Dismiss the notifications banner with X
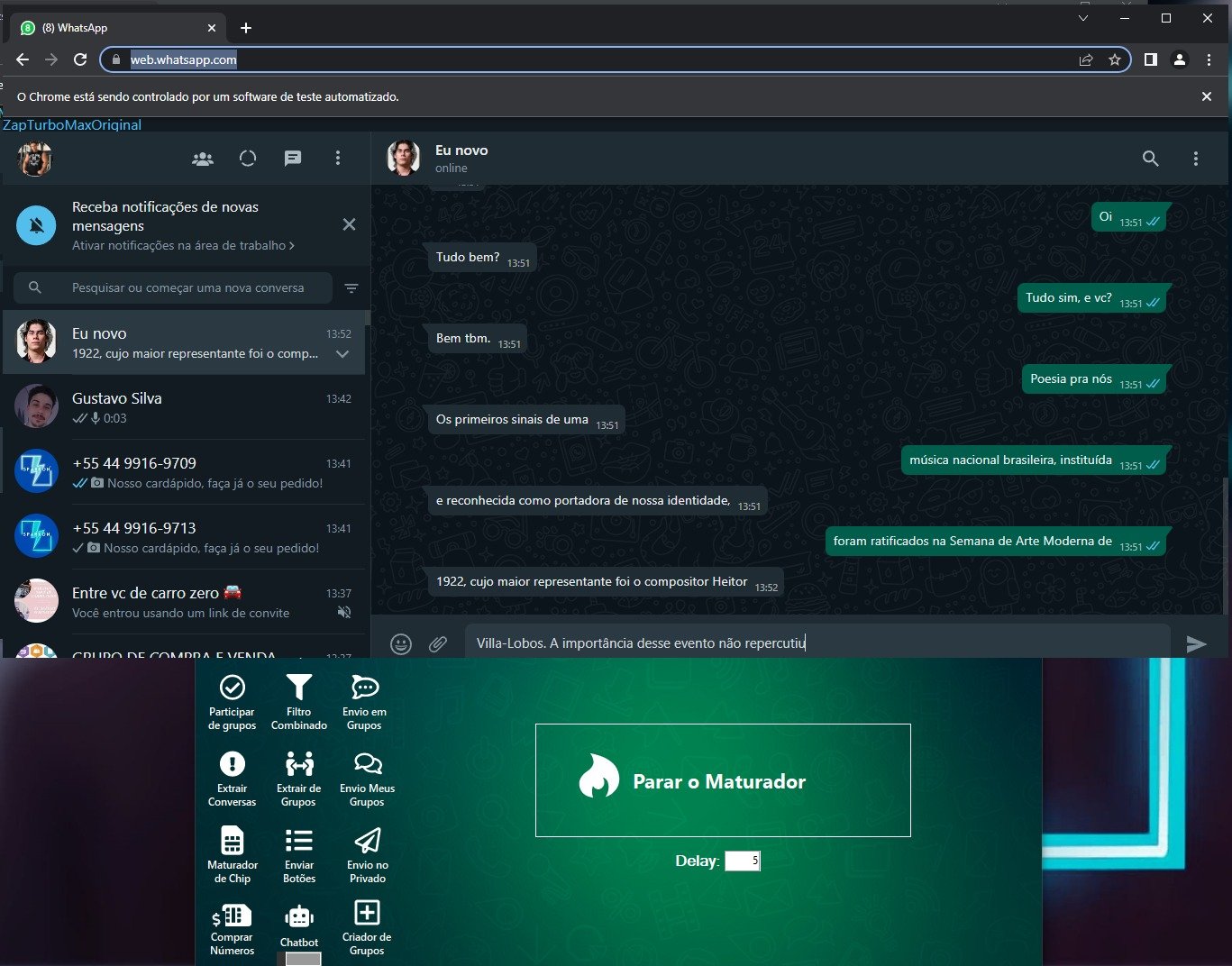The image size is (1232, 966). (349, 224)
